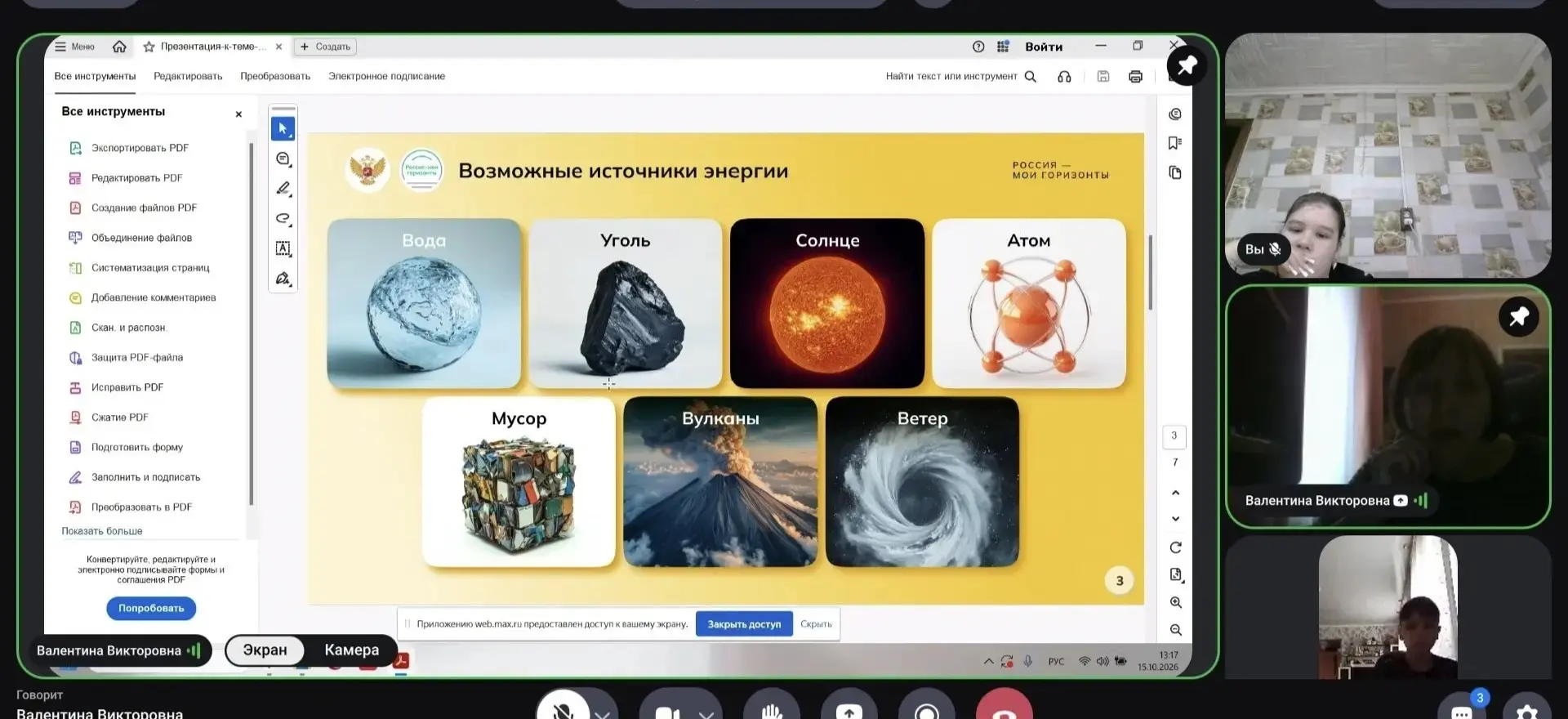
Task: Open Acrobat help question mark icon
Action: (x=978, y=47)
